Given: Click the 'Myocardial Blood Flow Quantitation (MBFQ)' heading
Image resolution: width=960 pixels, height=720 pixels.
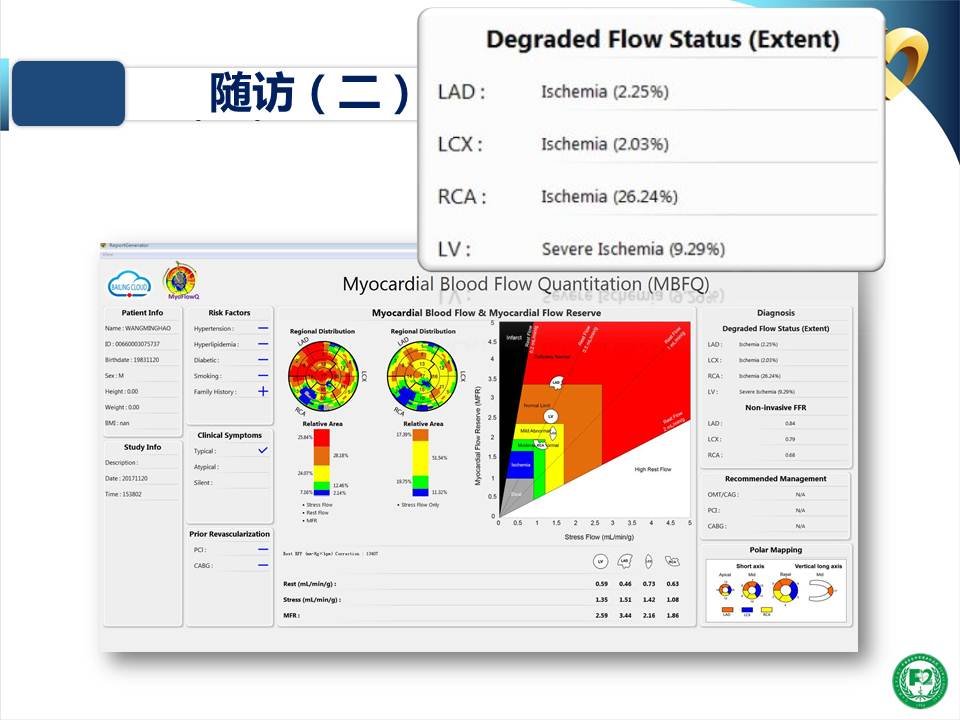Looking at the screenshot, I should click(x=526, y=284).
